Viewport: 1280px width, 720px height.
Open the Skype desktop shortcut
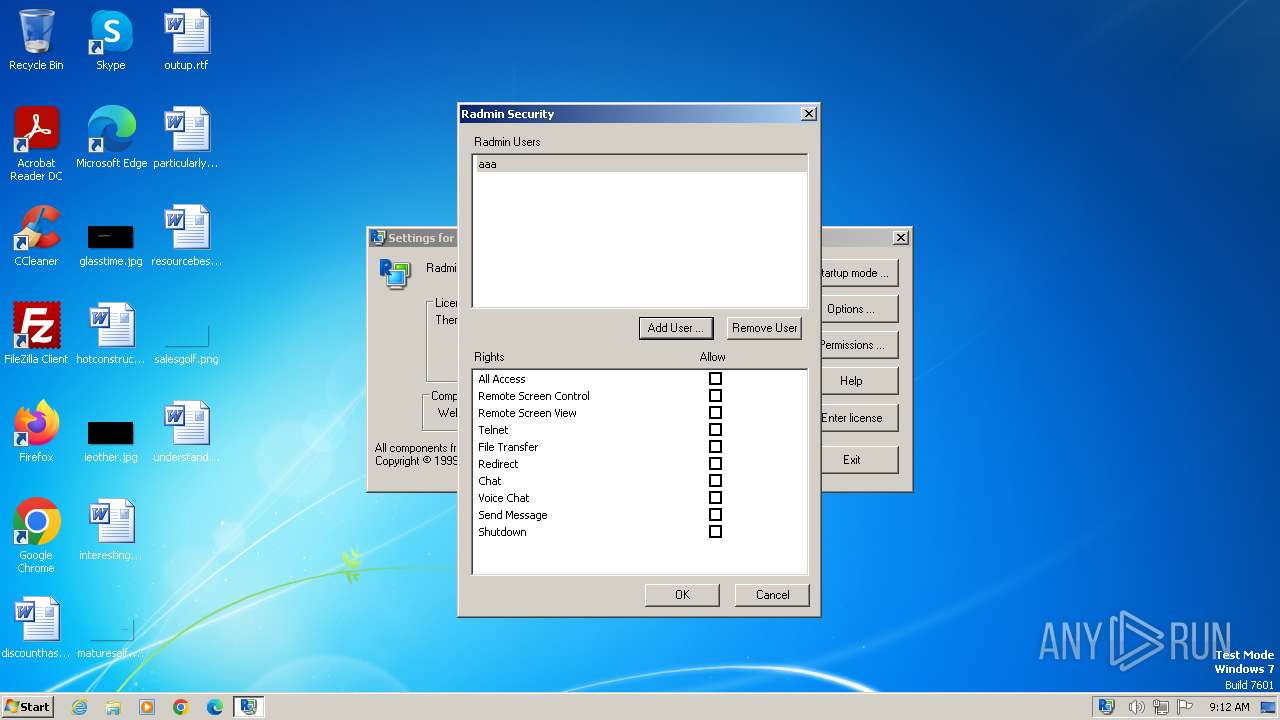click(x=111, y=40)
